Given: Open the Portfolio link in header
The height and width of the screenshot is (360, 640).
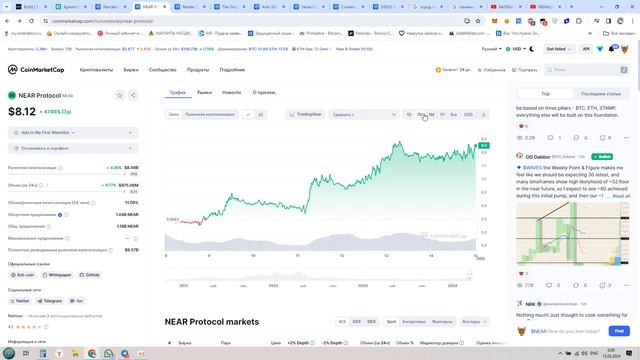Looking at the screenshot, I should [x=524, y=70].
